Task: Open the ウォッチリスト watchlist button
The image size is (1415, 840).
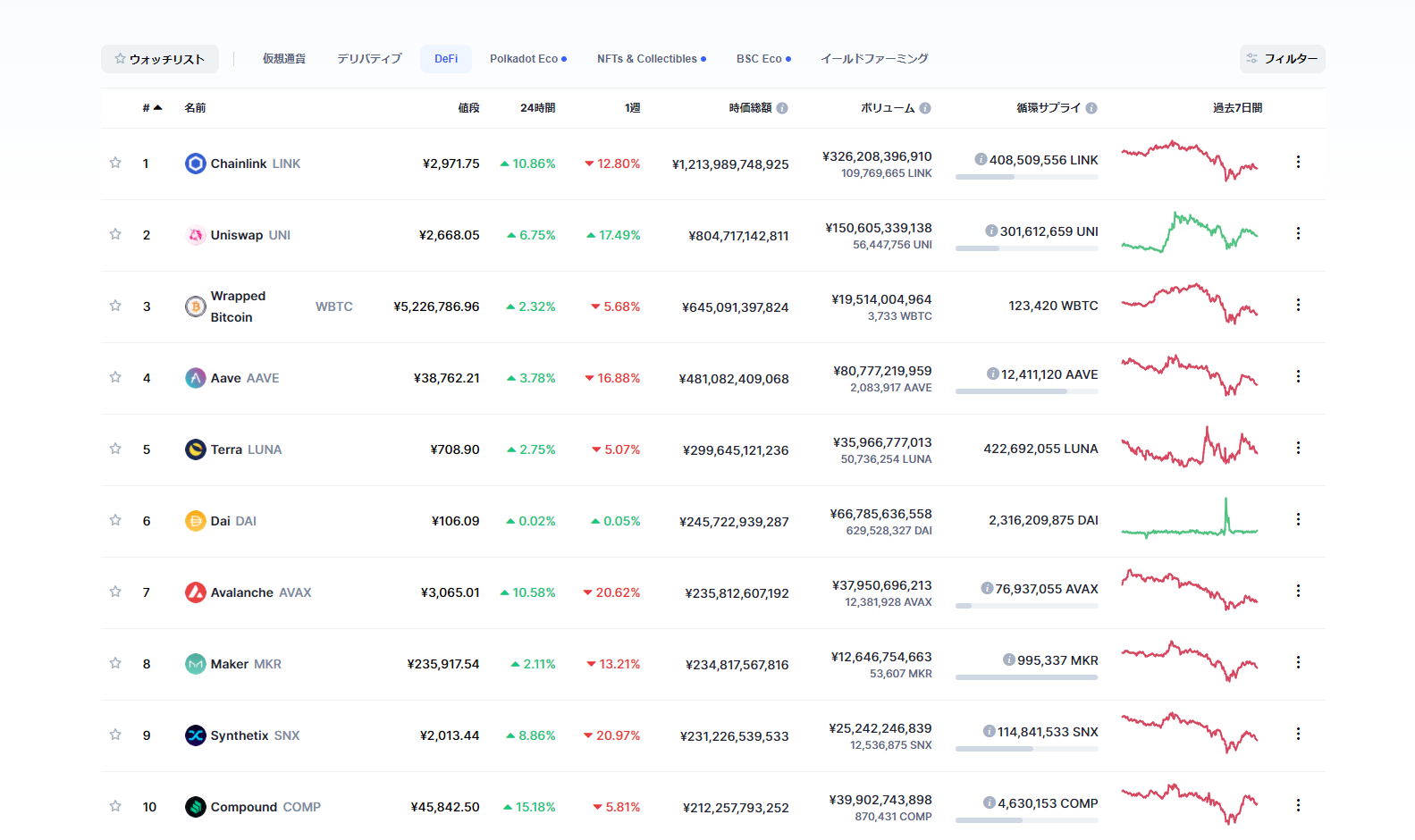Action: coord(160,59)
